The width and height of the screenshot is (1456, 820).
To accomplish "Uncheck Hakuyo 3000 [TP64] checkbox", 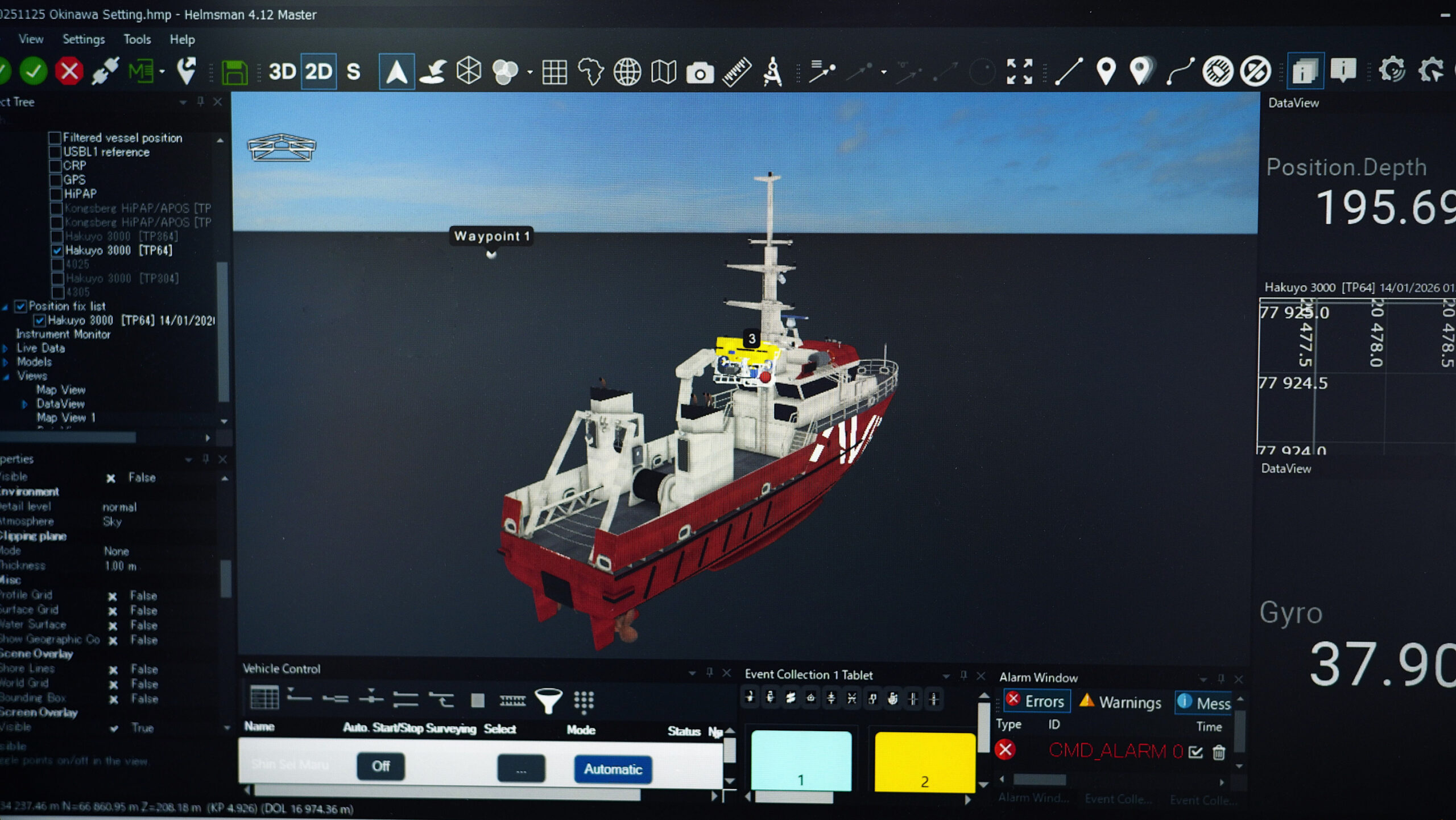I will (57, 250).
